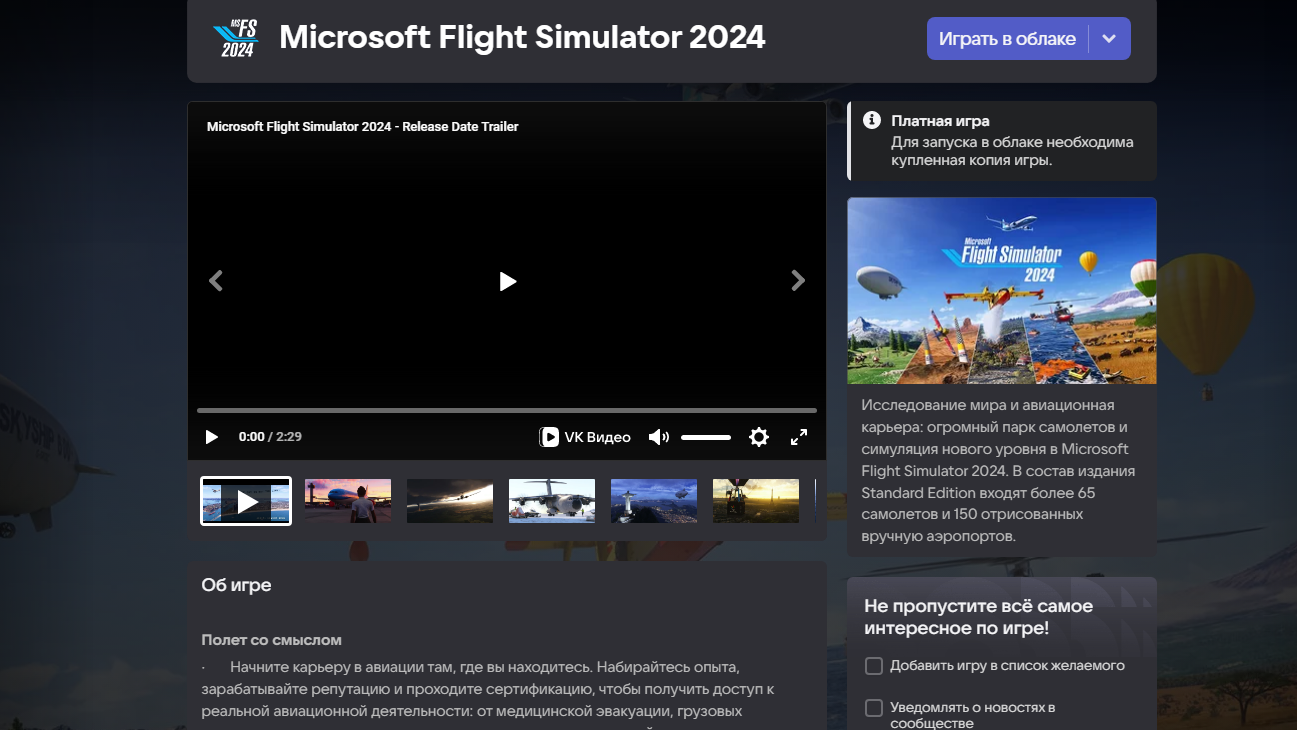Click the video volume slider
The height and width of the screenshot is (730, 1297).
[706, 437]
